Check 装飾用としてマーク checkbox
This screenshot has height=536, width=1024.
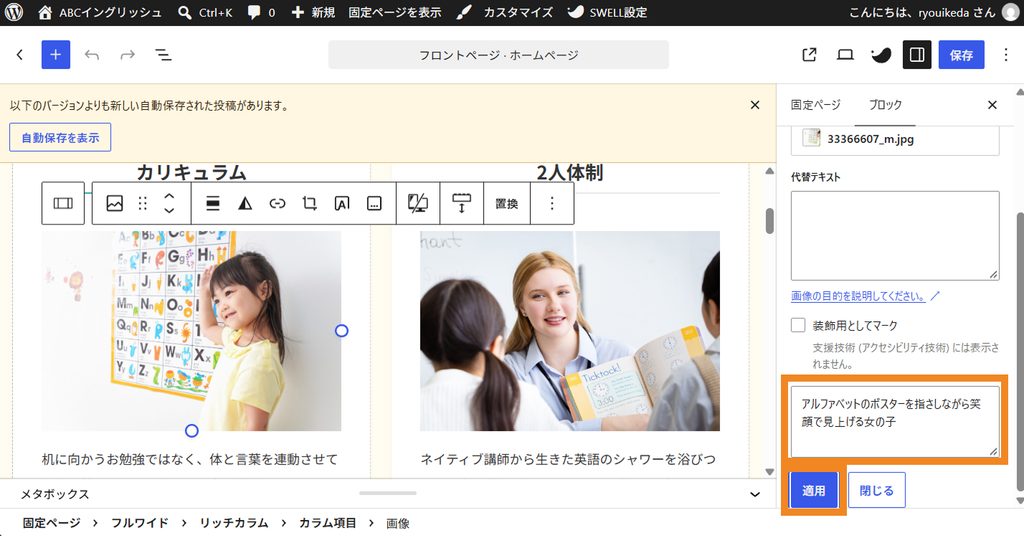click(x=798, y=325)
